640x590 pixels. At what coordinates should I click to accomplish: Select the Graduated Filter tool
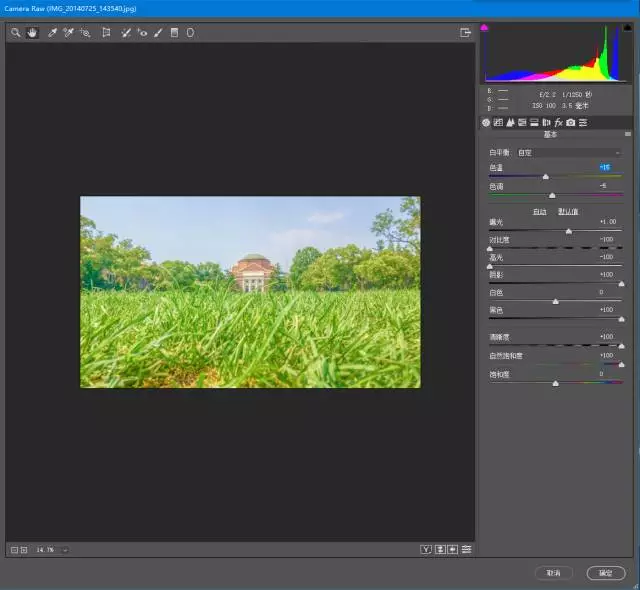(x=174, y=33)
